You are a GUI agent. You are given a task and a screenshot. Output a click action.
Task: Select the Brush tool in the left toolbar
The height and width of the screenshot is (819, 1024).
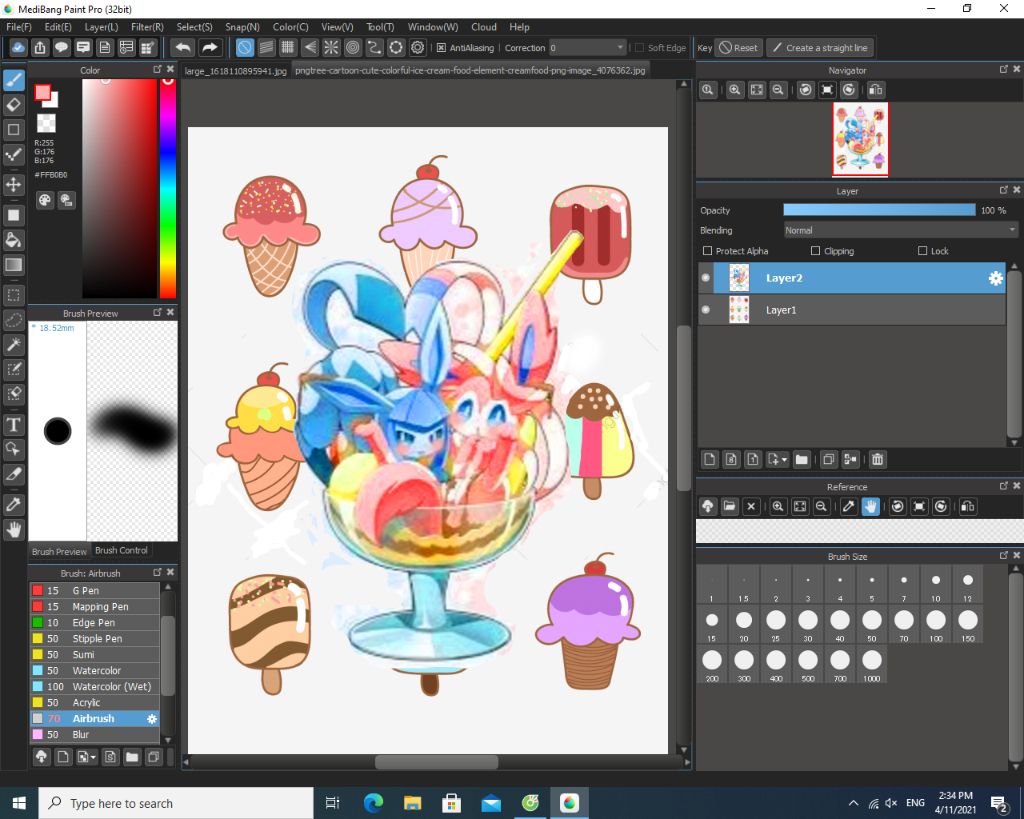tap(14, 80)
